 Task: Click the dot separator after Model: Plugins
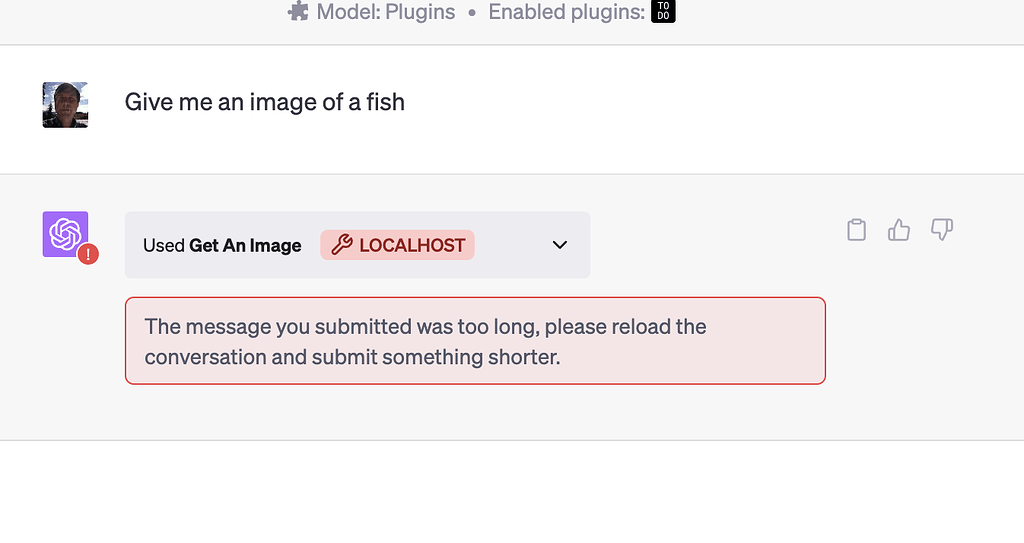[472, 13]
